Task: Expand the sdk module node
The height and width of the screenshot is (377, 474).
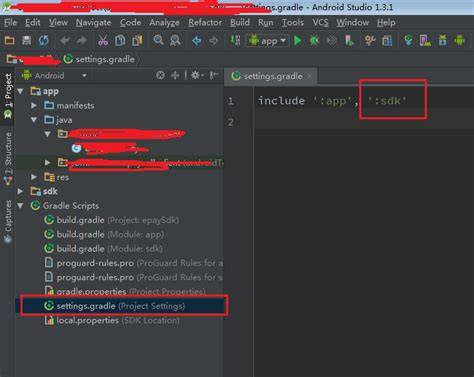Action: [21, 191]
